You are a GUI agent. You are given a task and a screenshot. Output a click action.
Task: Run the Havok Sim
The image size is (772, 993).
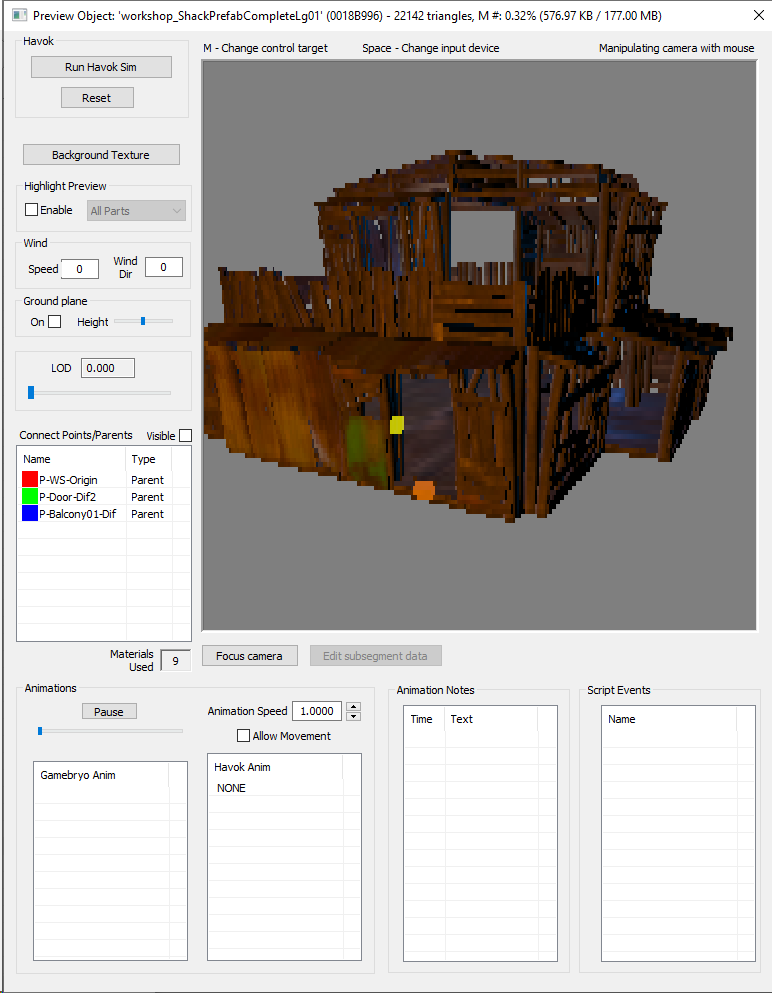click(x=101, y=67)
